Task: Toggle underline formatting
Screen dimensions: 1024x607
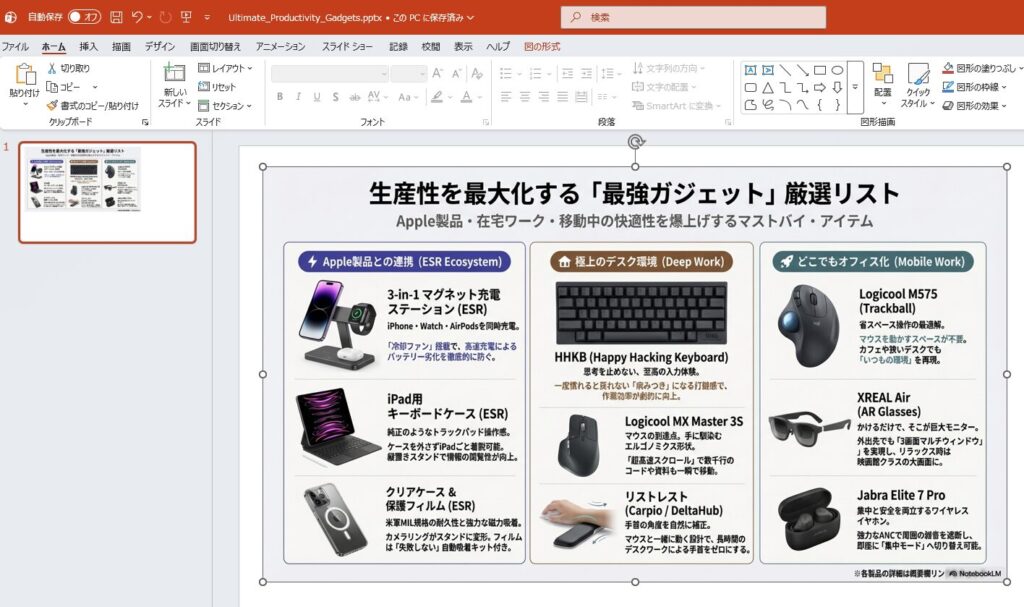Action: coord(317,95)
